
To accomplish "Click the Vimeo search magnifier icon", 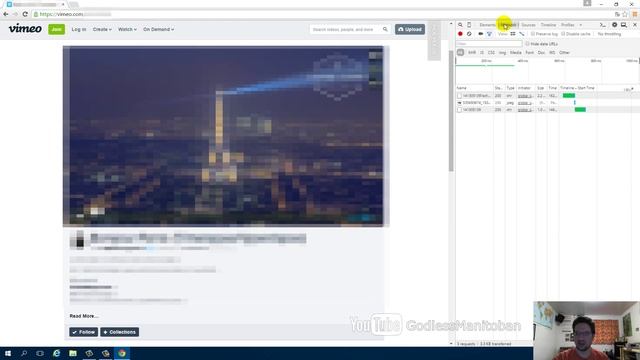I will point(385,29).
